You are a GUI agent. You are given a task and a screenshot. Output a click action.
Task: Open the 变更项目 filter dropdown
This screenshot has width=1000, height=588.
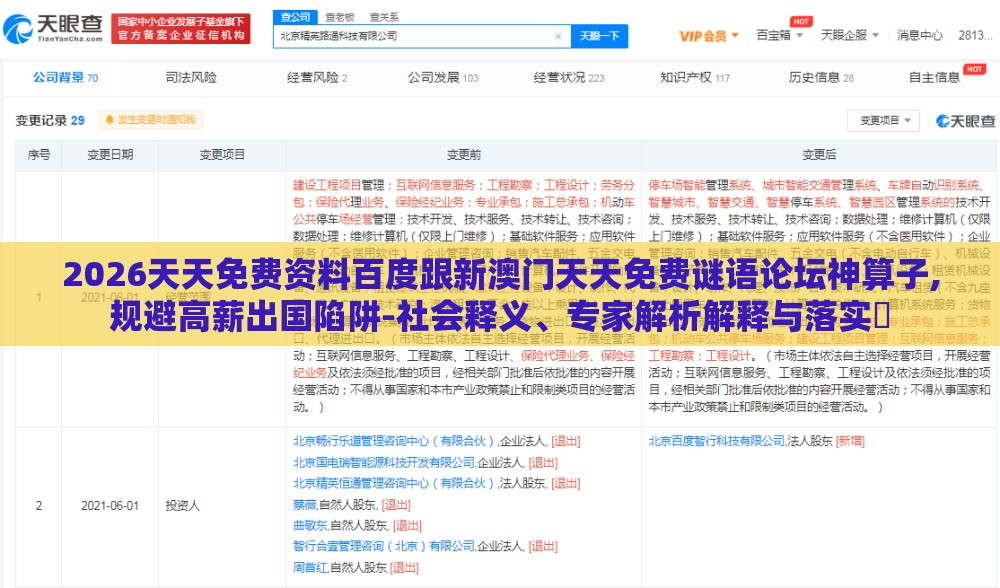(883, 121)
